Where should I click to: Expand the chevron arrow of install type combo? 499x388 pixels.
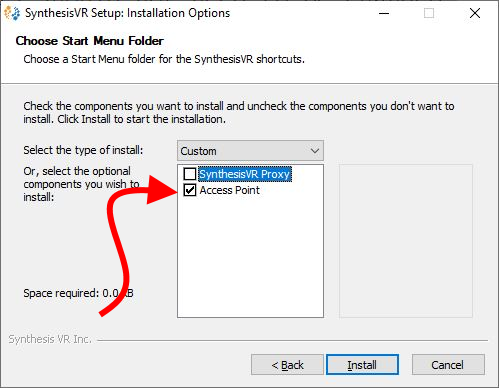pyautogui.click(x=315, y=151)
